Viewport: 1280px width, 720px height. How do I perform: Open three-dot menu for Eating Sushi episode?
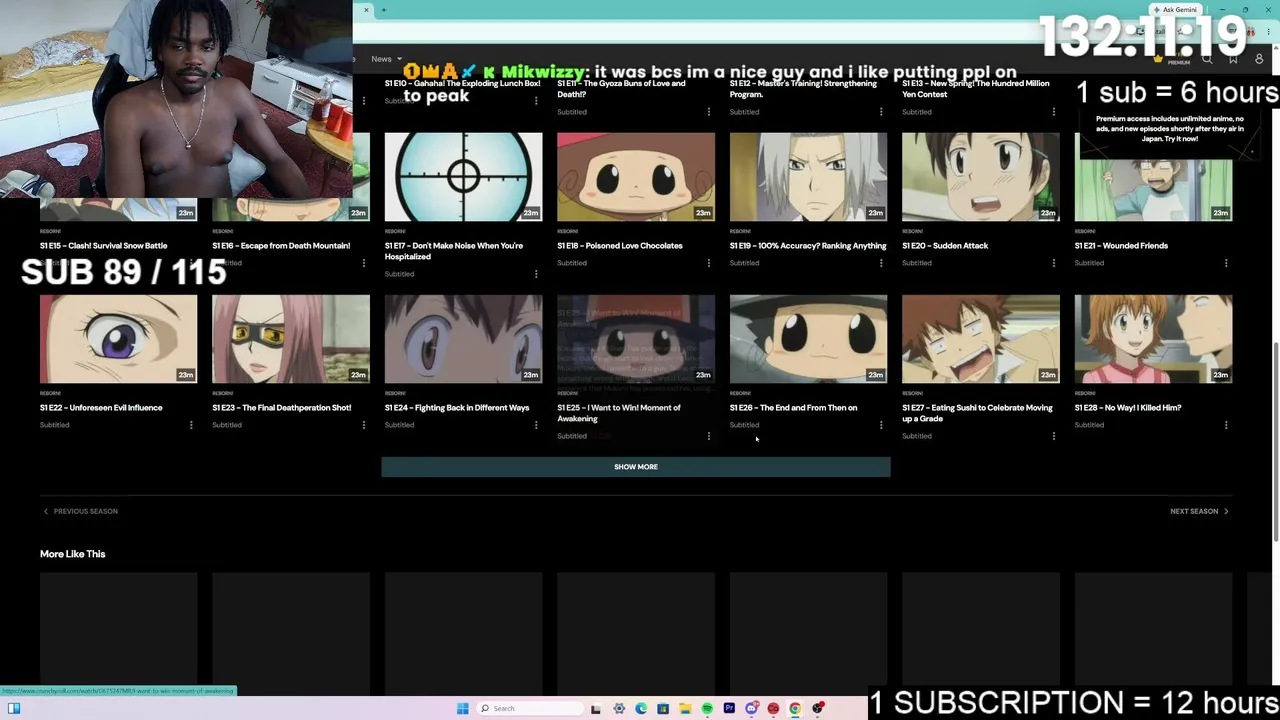point(1054,436)
